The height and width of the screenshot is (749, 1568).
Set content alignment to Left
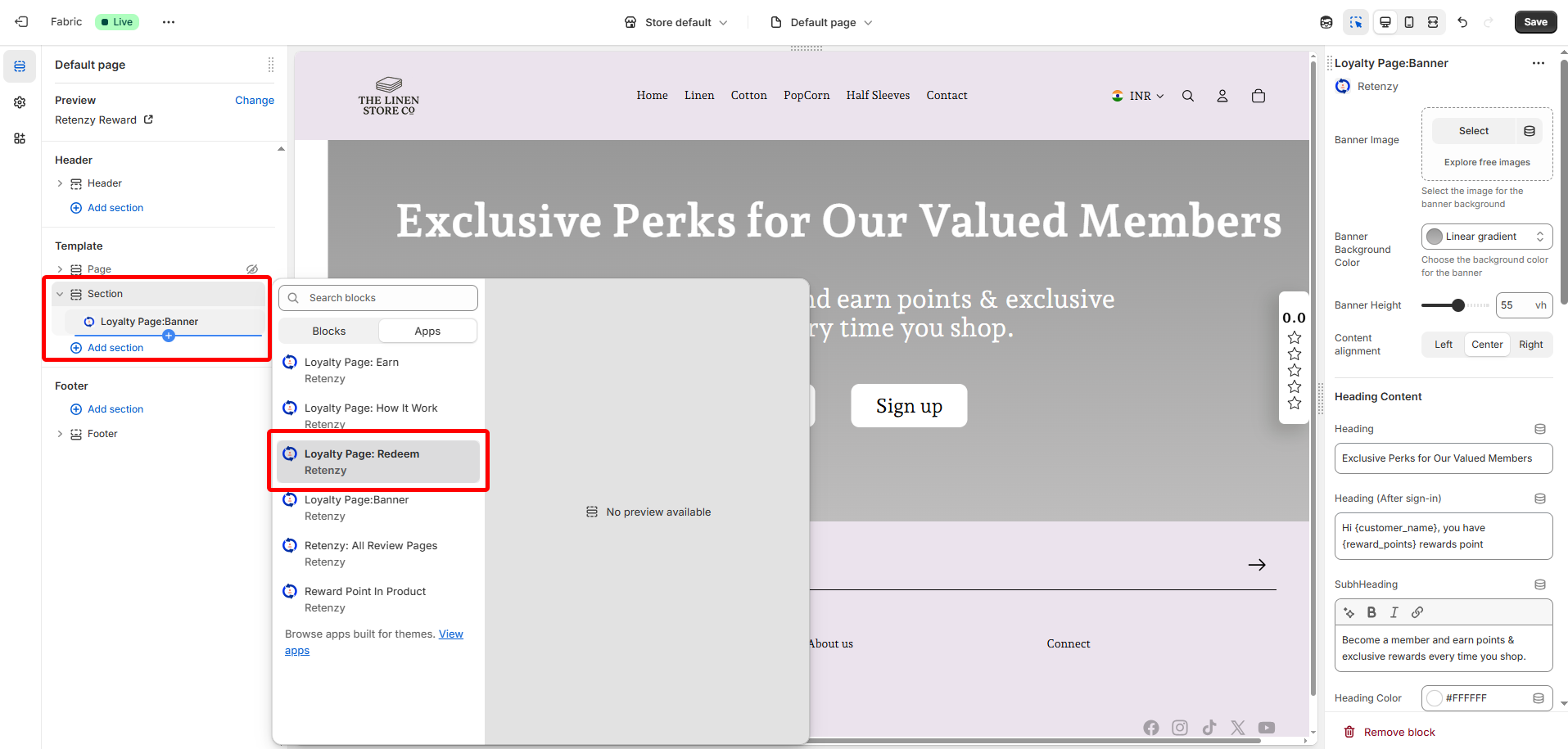1444,345
